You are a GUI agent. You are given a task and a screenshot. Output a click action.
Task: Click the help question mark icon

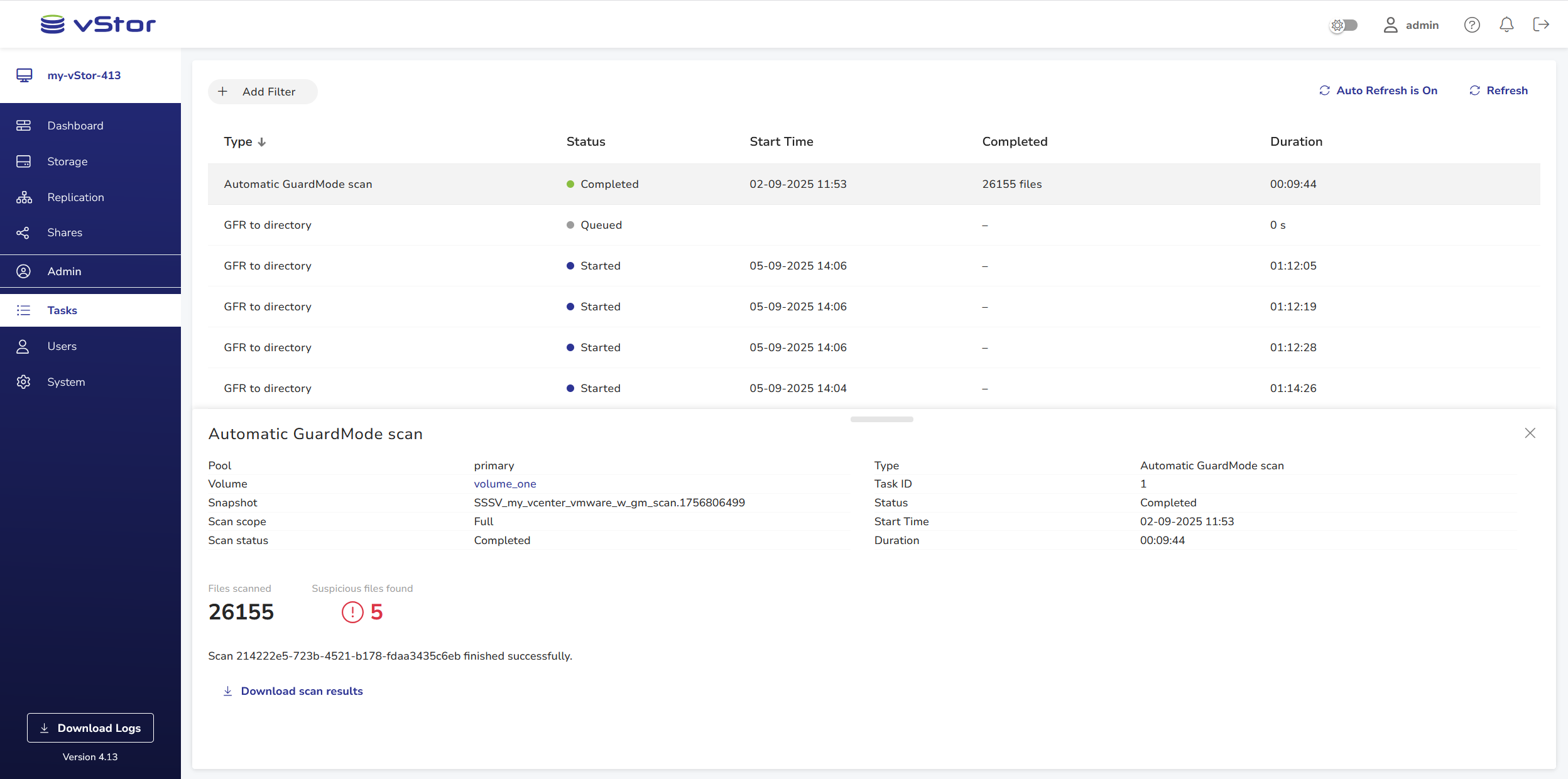(x=1472, y=25)
